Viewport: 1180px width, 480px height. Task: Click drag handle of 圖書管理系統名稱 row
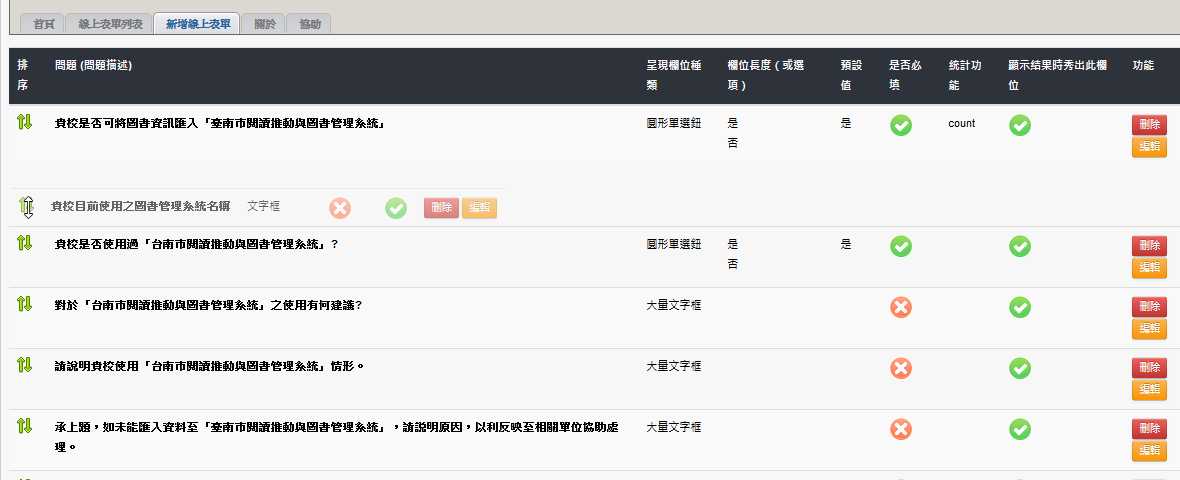[x=27, y=207]
